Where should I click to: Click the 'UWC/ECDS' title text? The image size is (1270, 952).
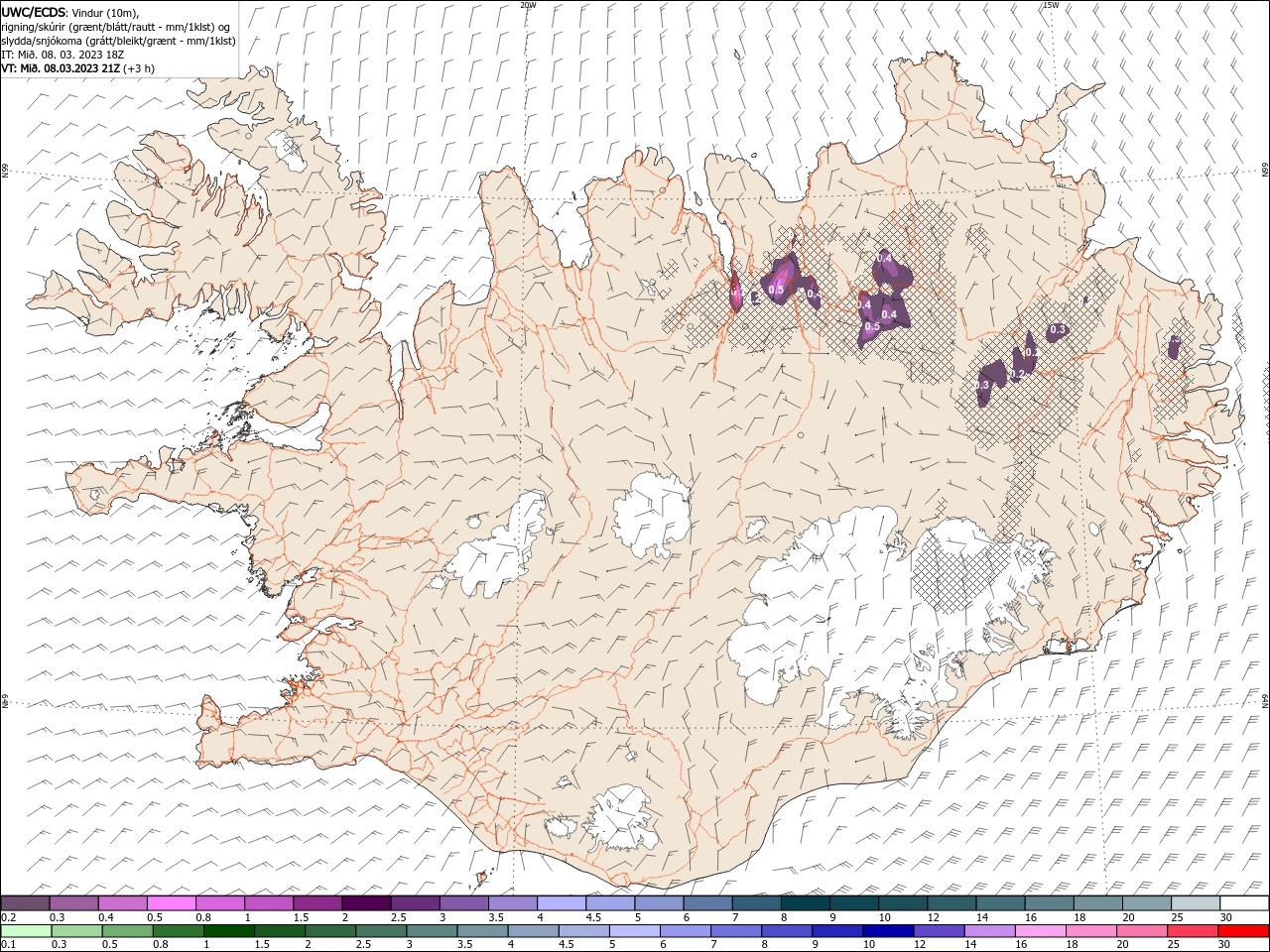pos(34,12)
